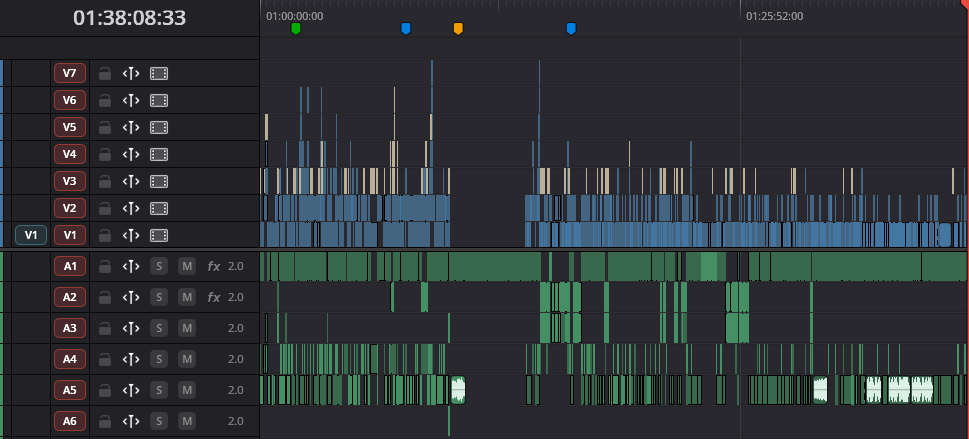Image resolution: width=969 pixels, height=439 pixels.
Task: Select the V4 destination track button
Action: point(70,154)
